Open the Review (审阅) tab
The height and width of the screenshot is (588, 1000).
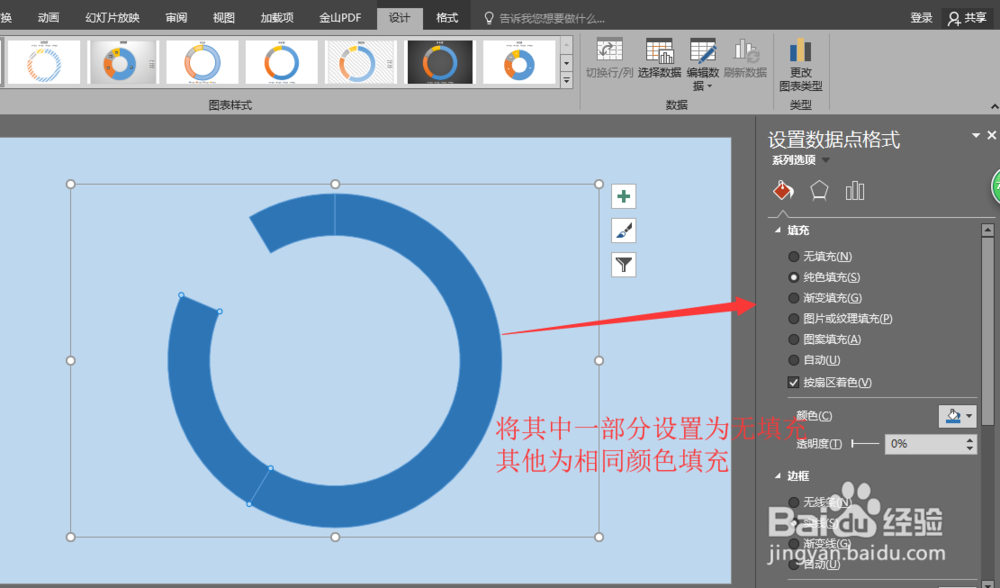(177, 18)
